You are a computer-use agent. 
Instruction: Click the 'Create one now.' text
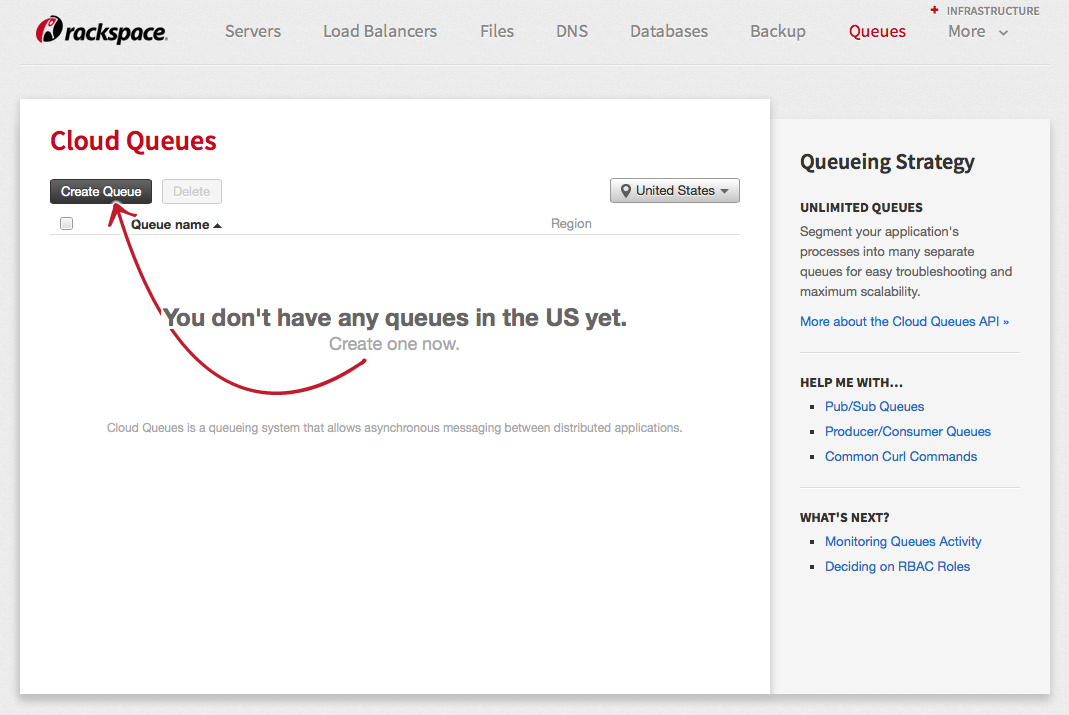394,344
